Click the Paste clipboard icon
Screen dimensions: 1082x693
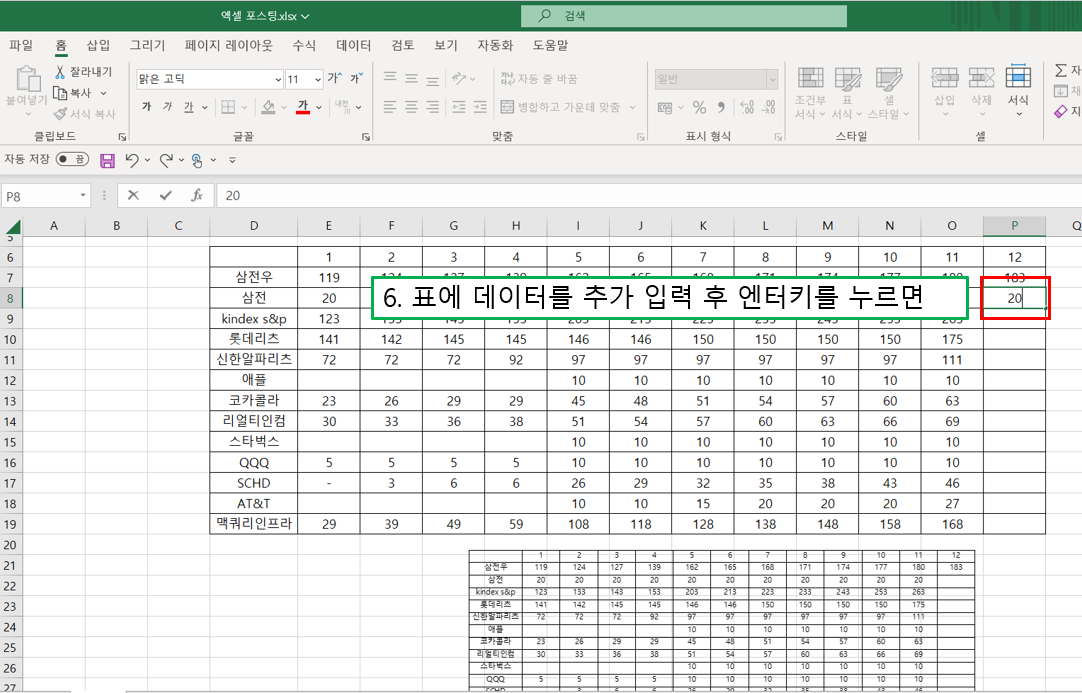[28, 79]
